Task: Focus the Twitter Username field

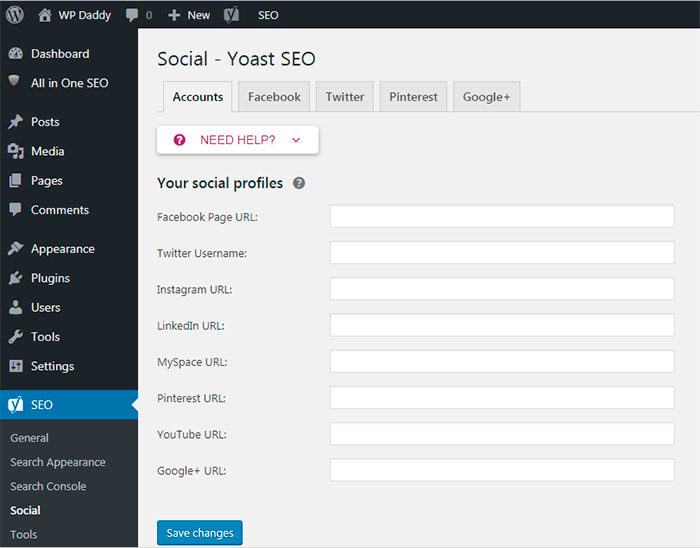Action: point(502,253)
